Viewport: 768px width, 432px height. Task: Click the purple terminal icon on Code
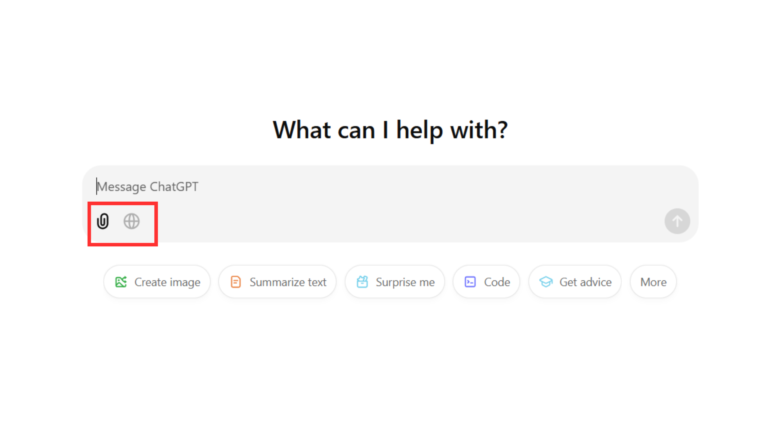[470, 282]
